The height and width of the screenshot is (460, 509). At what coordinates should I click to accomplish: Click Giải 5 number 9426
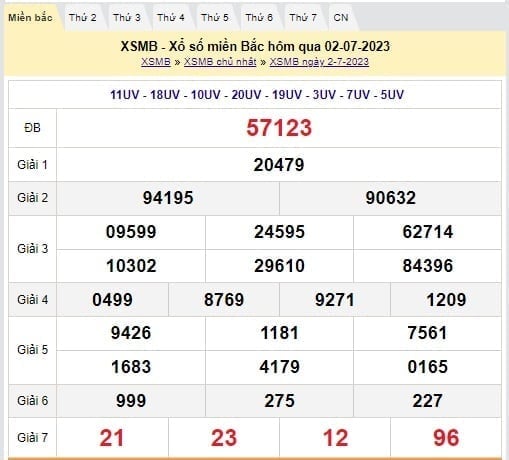(131, 333)
